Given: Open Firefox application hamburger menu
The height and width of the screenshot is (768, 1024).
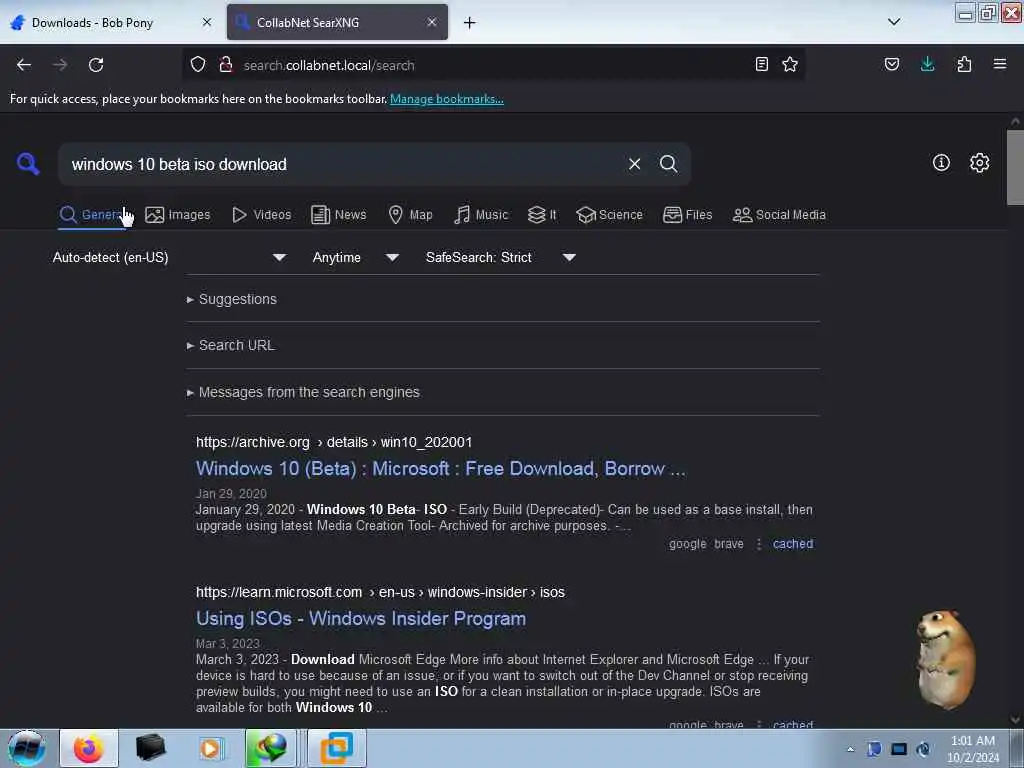Looking at the screenshot, I should (x=1000, y=64).
